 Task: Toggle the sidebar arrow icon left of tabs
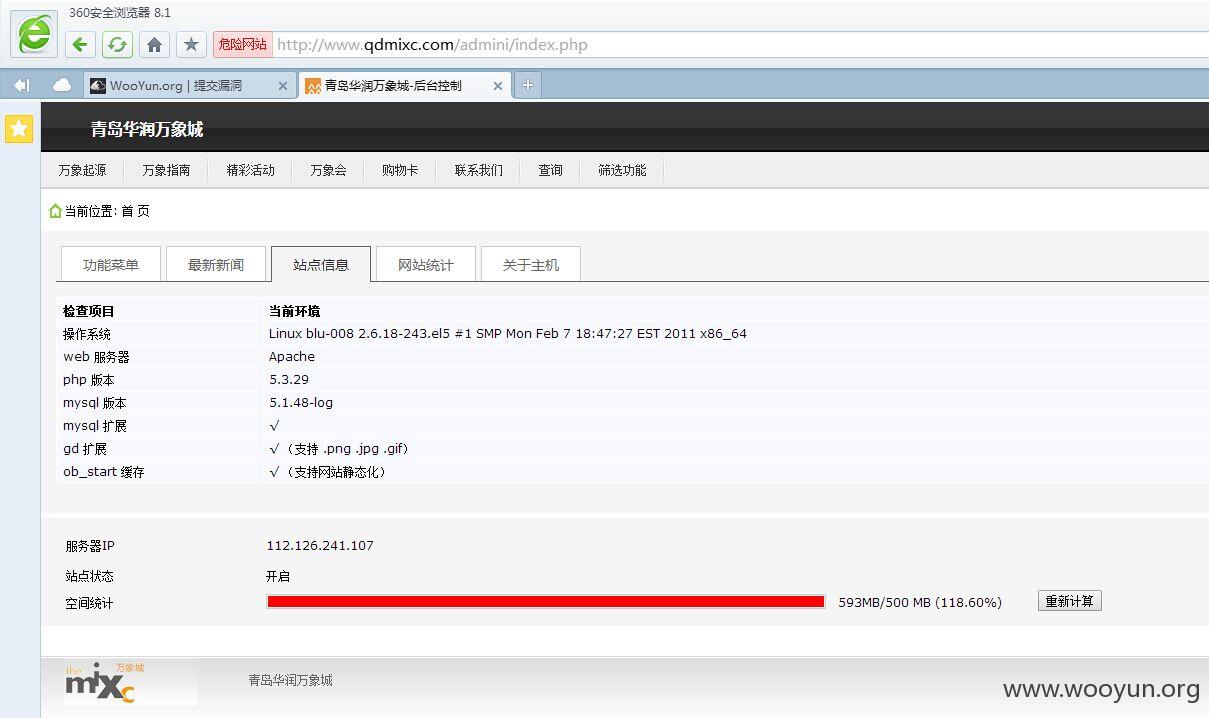coord(21,85)
